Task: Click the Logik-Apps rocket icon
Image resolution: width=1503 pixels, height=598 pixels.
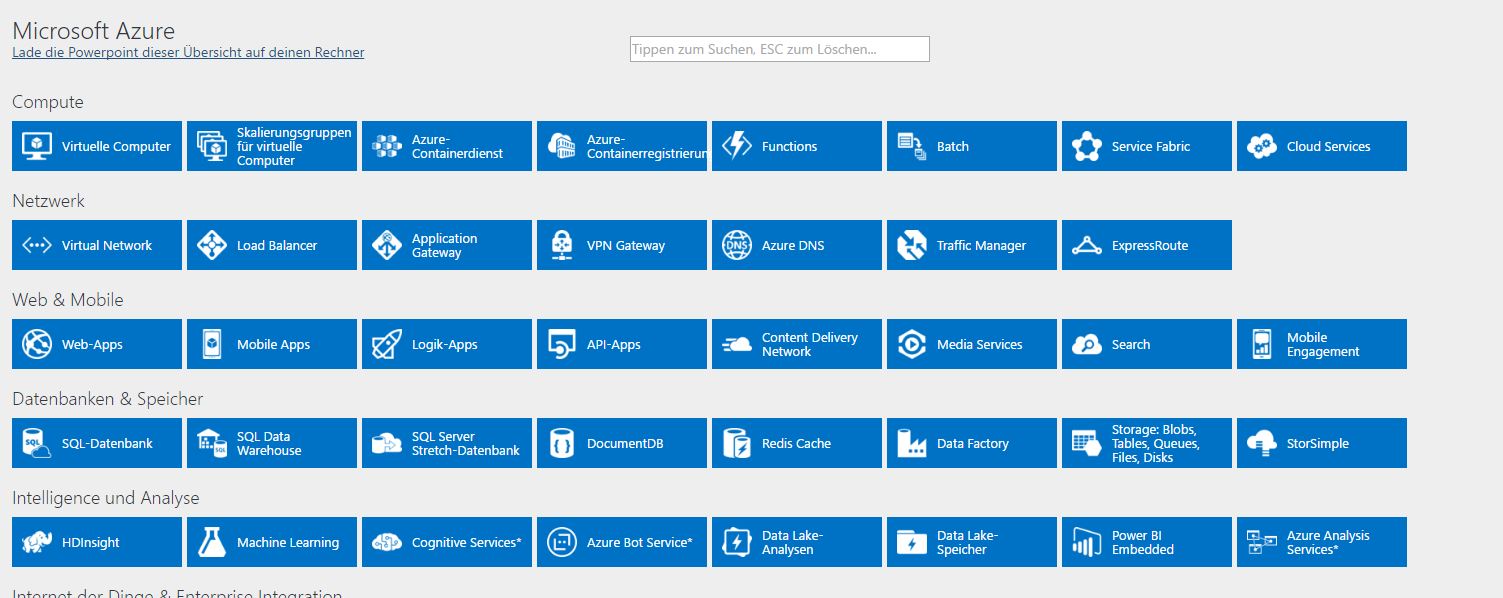Action: [387, 344]
